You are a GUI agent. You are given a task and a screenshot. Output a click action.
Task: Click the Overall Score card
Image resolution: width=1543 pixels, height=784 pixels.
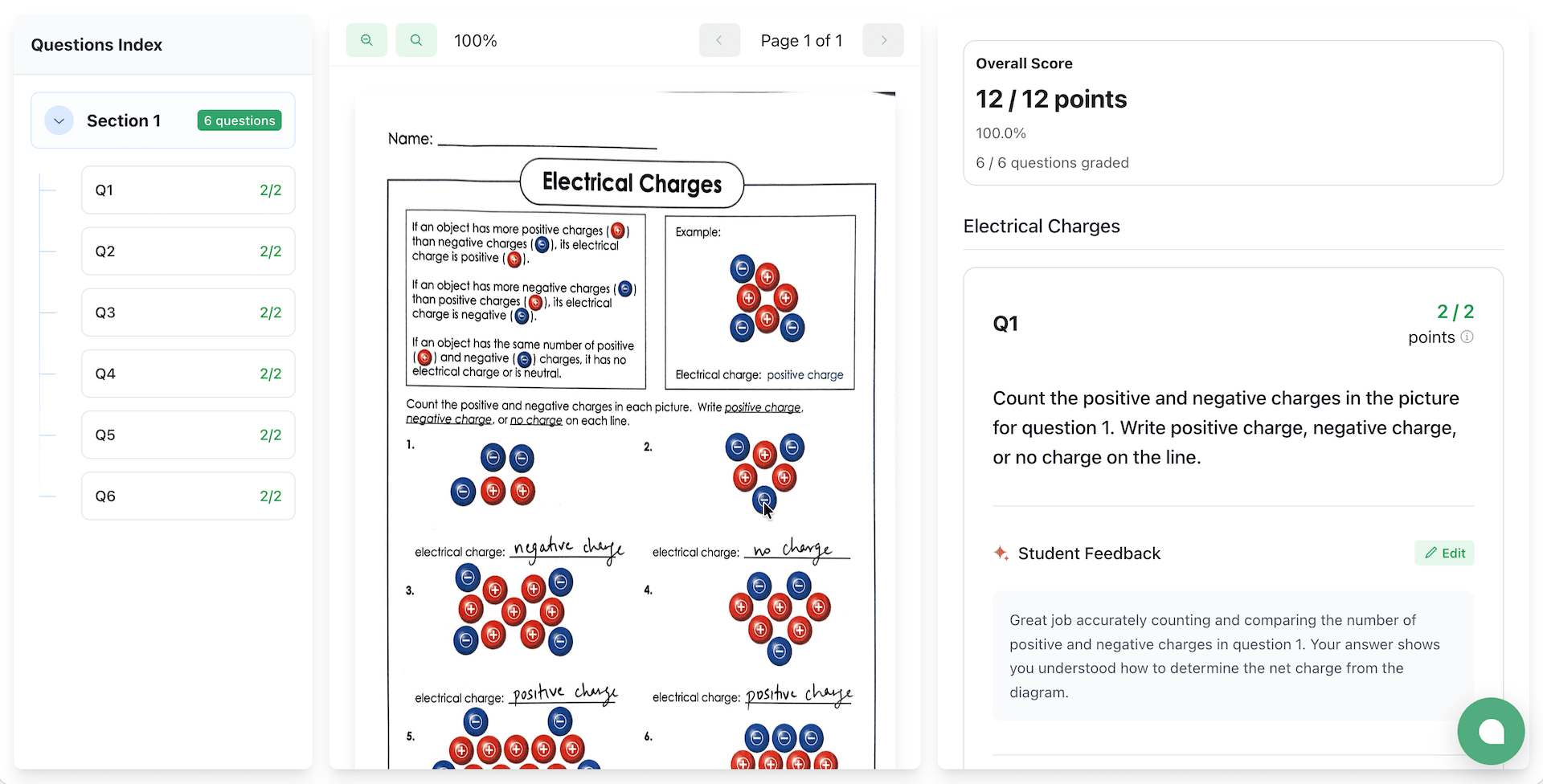1233,112
